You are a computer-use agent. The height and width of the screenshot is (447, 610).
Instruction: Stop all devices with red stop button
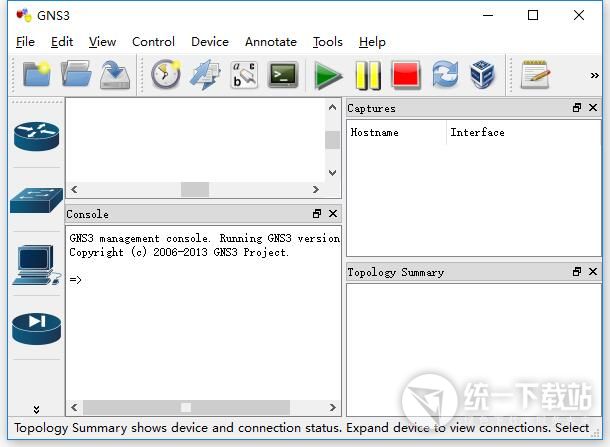pos(406,74)
